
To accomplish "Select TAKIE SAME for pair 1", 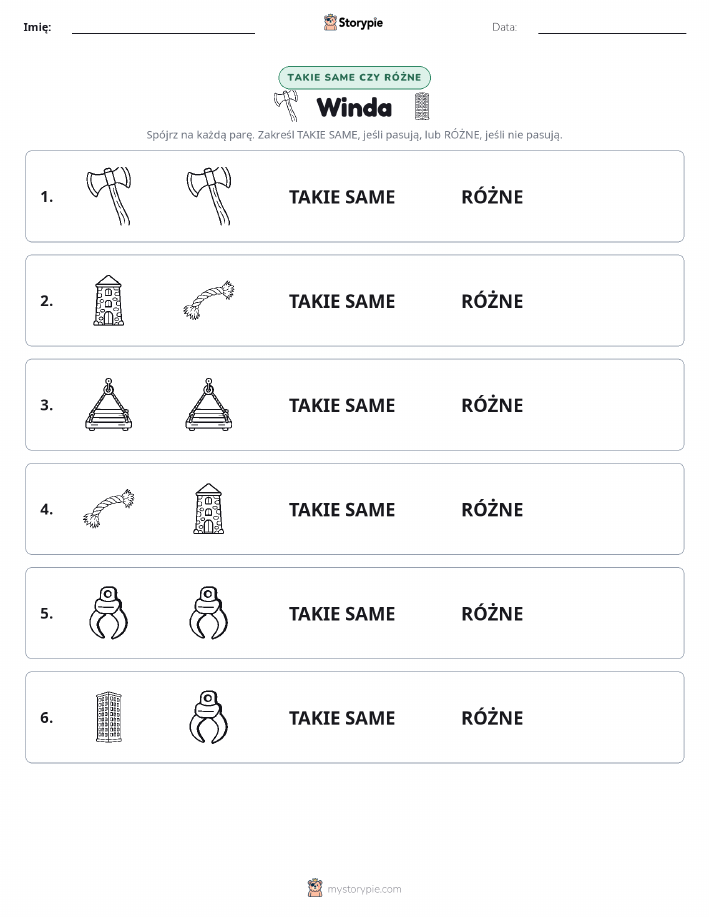I will pos(342,197).
